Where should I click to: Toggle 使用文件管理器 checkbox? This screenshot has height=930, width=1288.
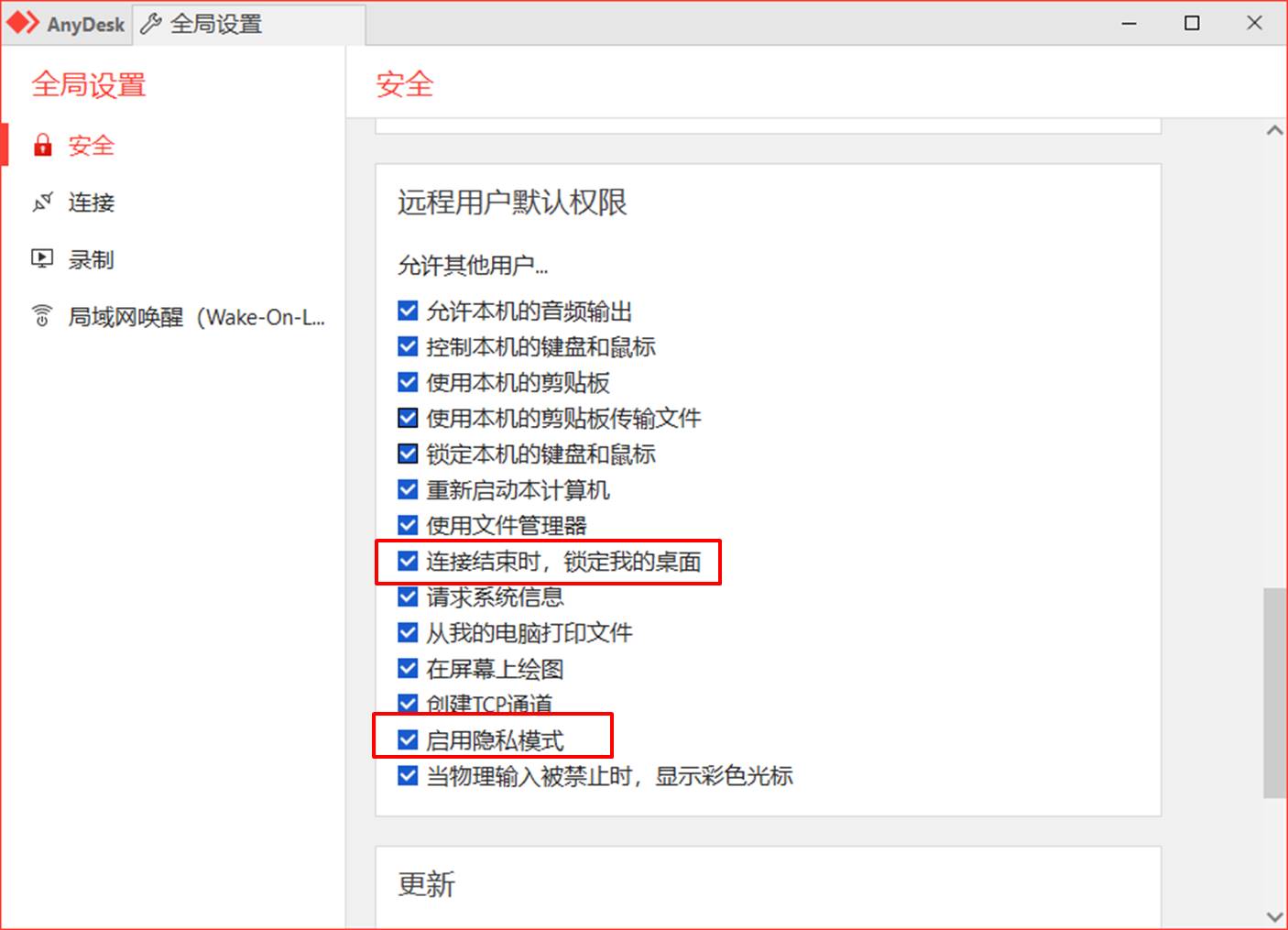408,525
